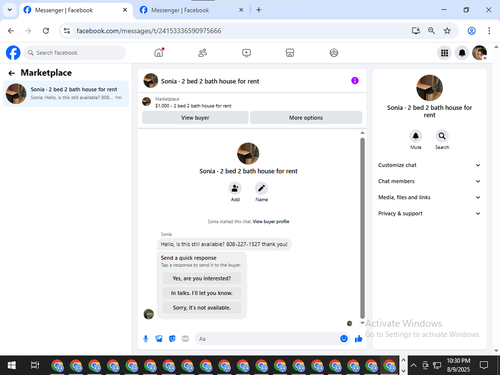
Task: Click the chat message scrollbar
Action: click(362, 228)
